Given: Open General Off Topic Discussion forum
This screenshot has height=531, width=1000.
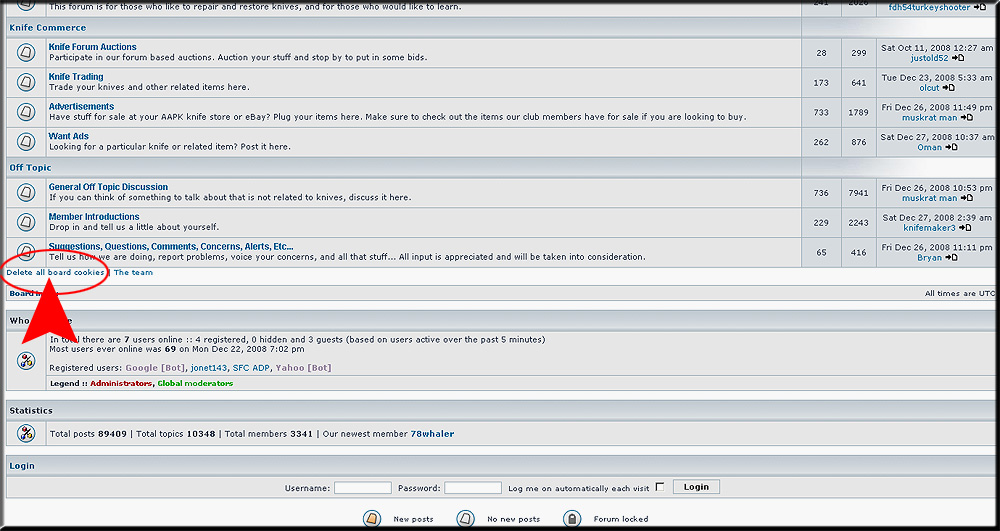Looking at the screenshot, I should click(x=108, y=187).
